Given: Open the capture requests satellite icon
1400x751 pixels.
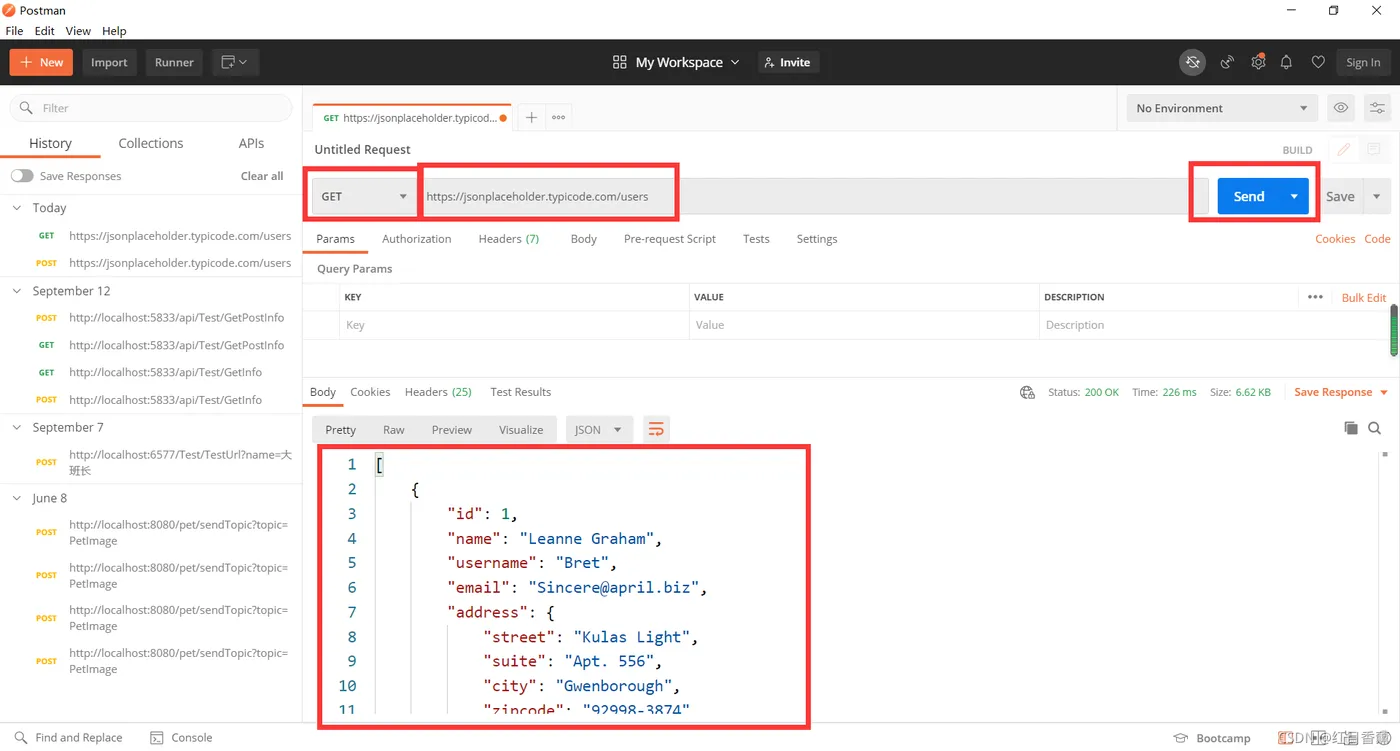Looking at the screenshot, I should click(1227, 62).
